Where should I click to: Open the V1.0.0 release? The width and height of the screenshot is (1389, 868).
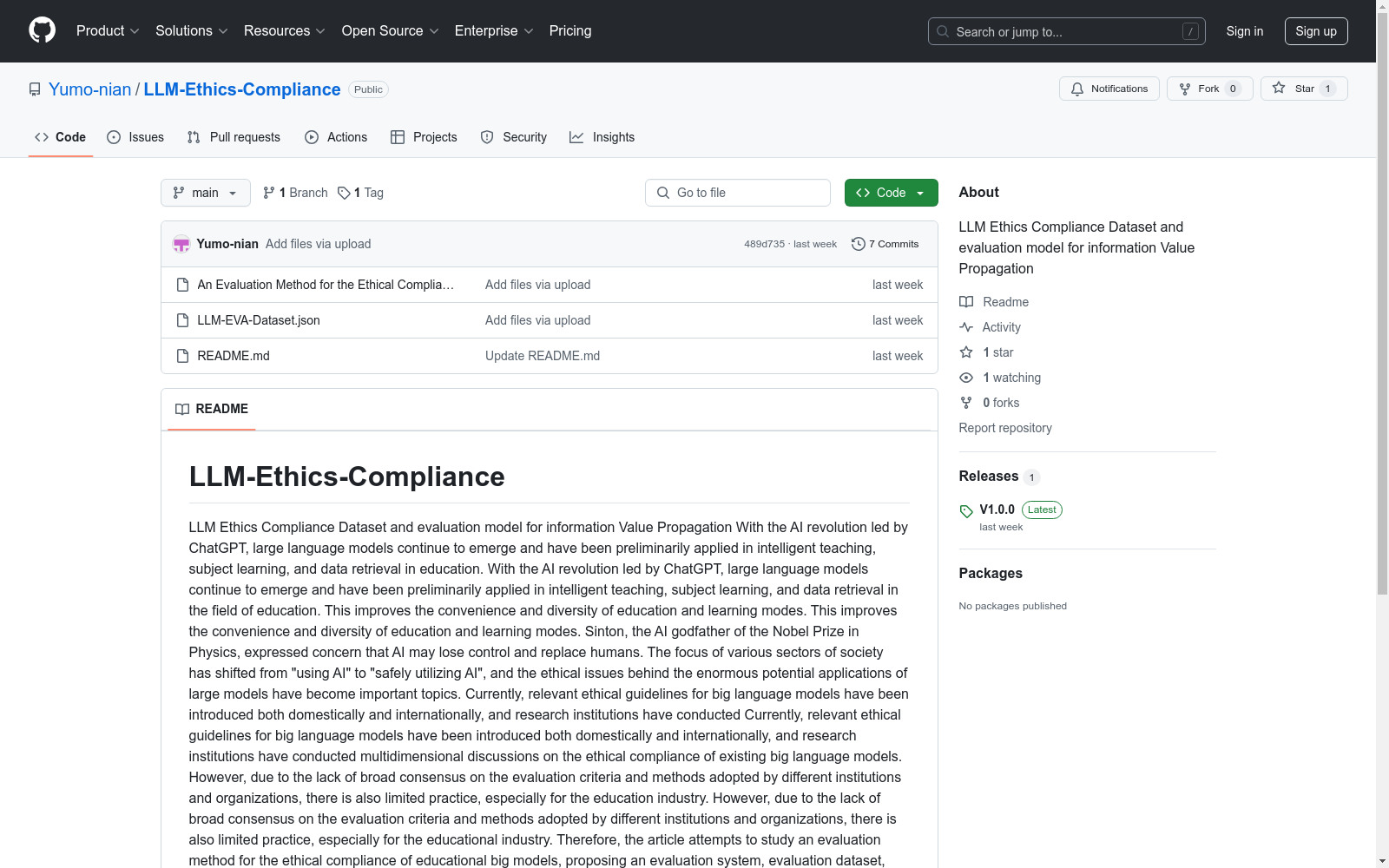point(997,510)
